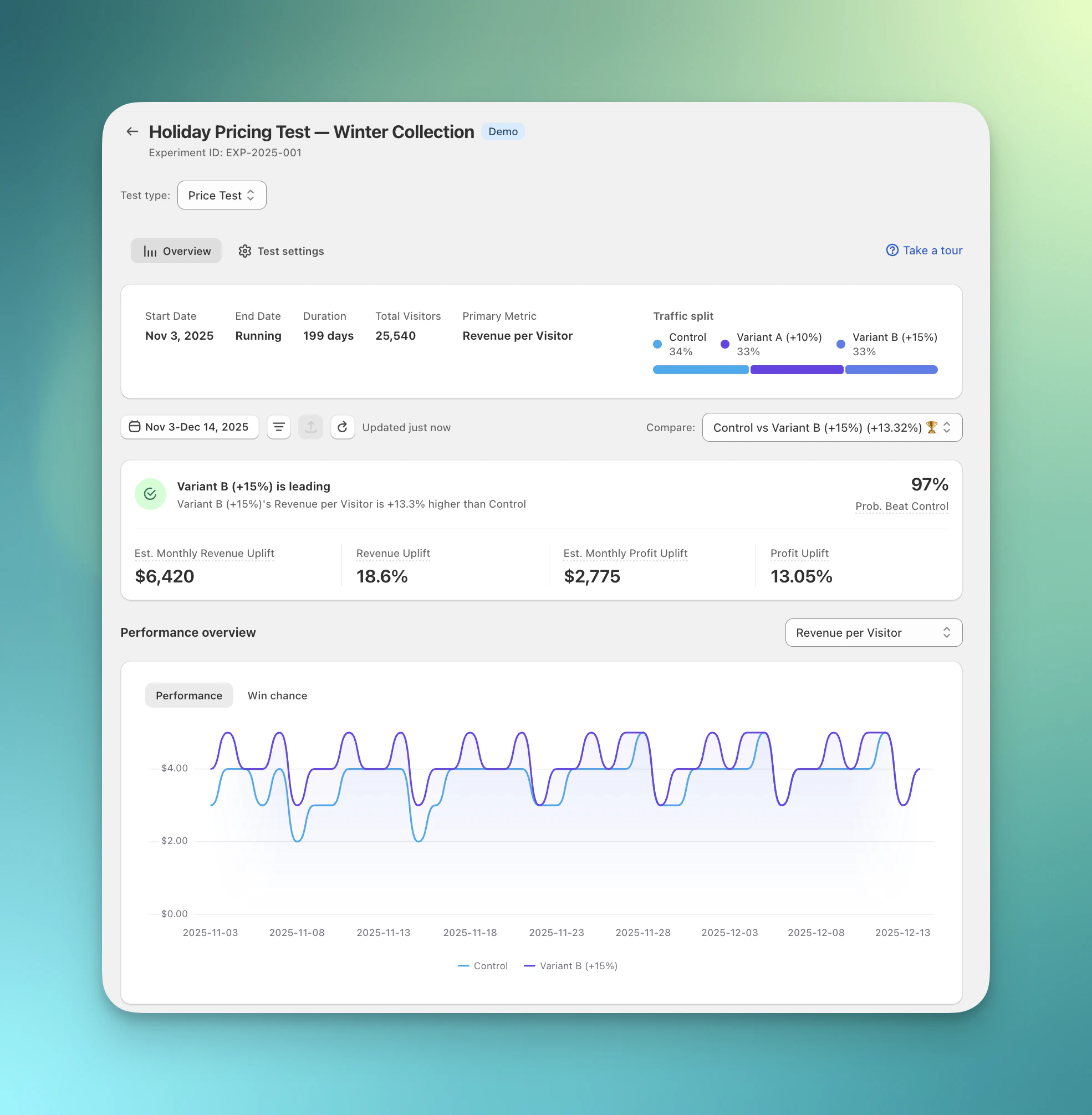Click the Control blue color dot
The image size is (1092, 1115).
pos(657,344)
